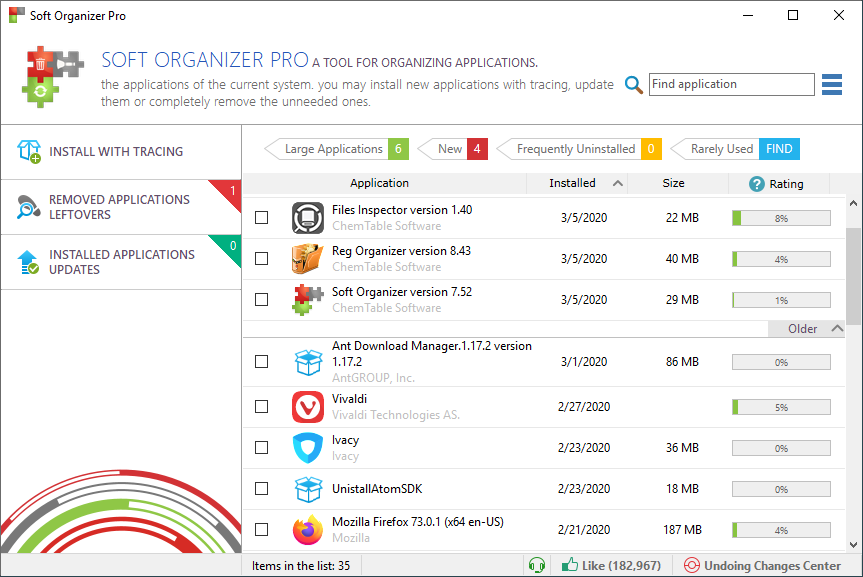Viewport: 863px width, 577px height.
Task: Click the FIND button for Rarely Used
Action: tap(779, 149)
